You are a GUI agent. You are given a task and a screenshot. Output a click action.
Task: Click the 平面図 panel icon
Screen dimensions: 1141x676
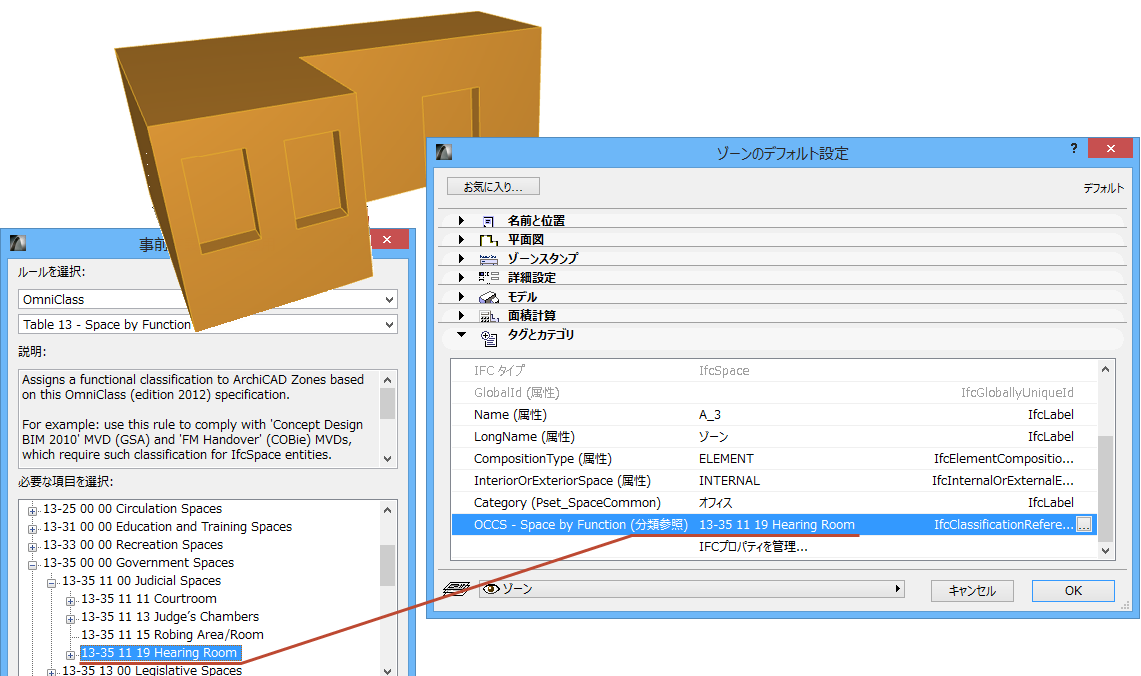[488, 240]
